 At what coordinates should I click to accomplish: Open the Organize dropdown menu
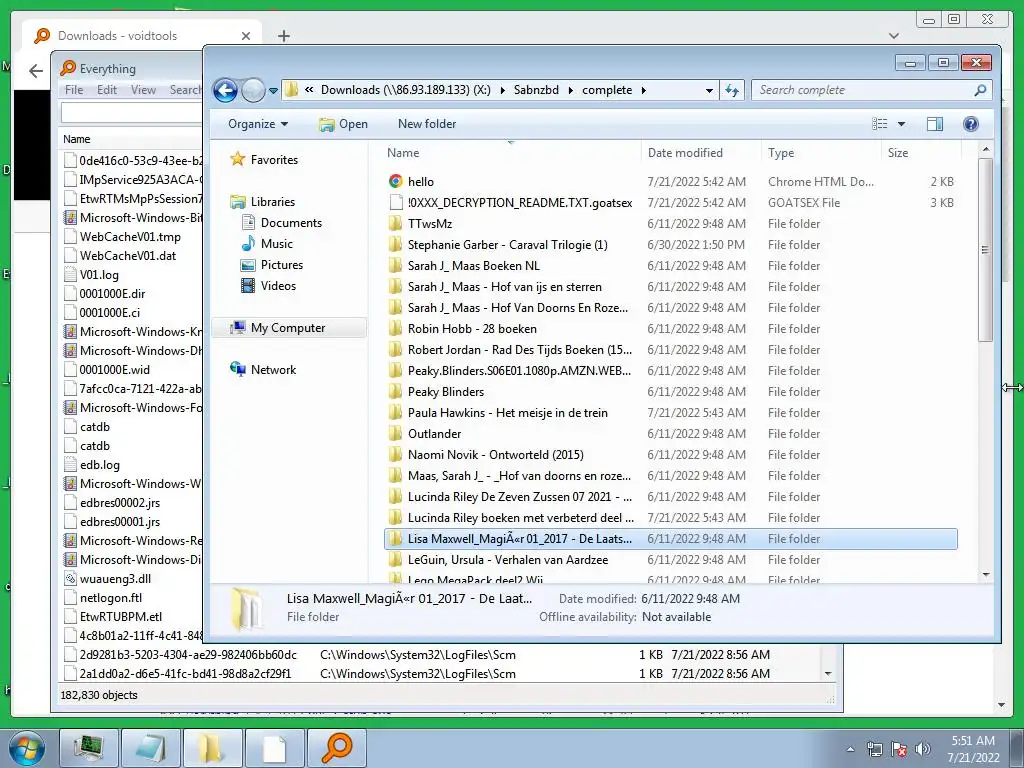coord(258,124)
